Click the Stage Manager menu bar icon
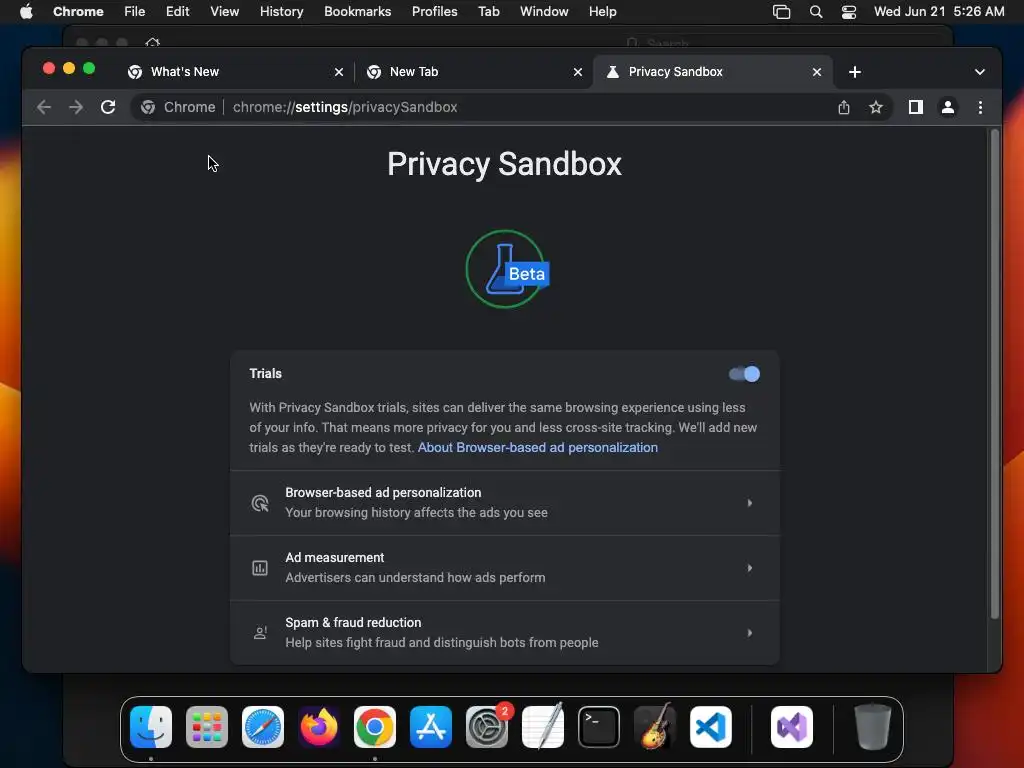This screenshot has height=768, width=1024. click(782, 11)
